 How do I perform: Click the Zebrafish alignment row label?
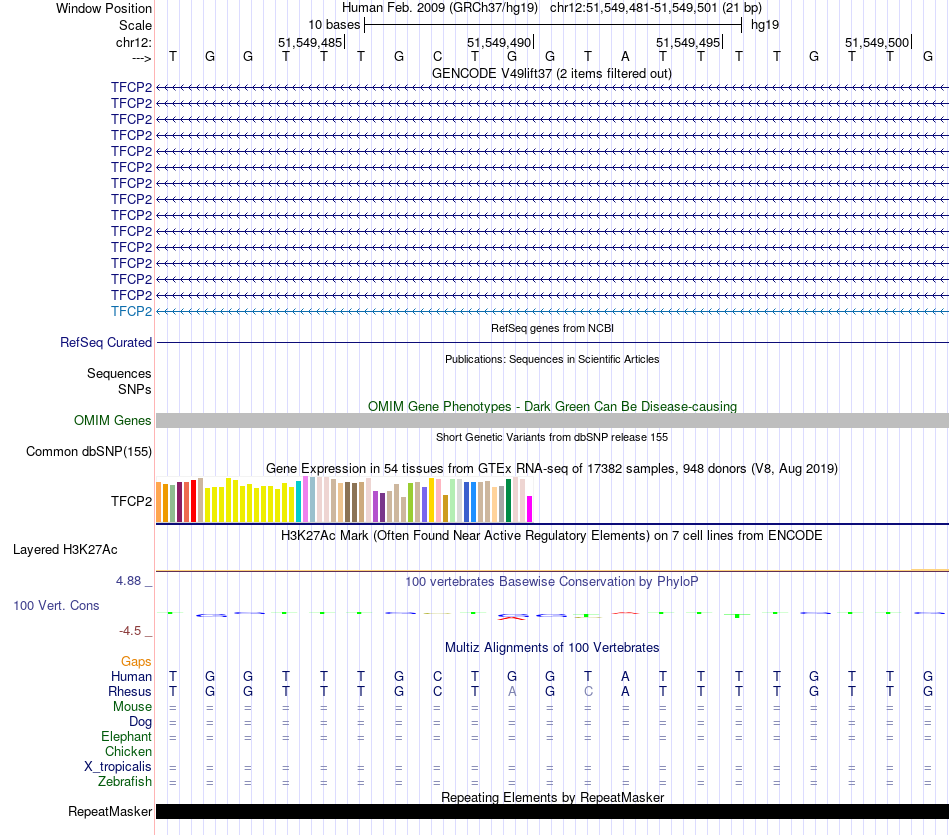click(x=125, y=782)
